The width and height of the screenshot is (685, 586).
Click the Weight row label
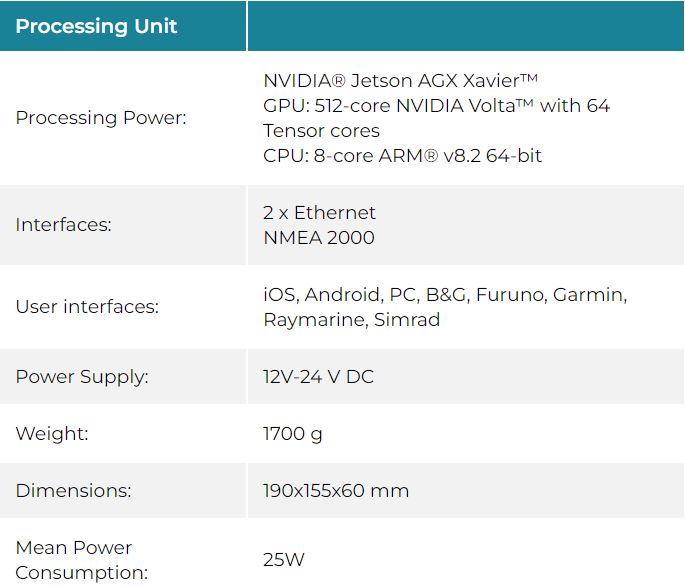[x=52, y=433]
